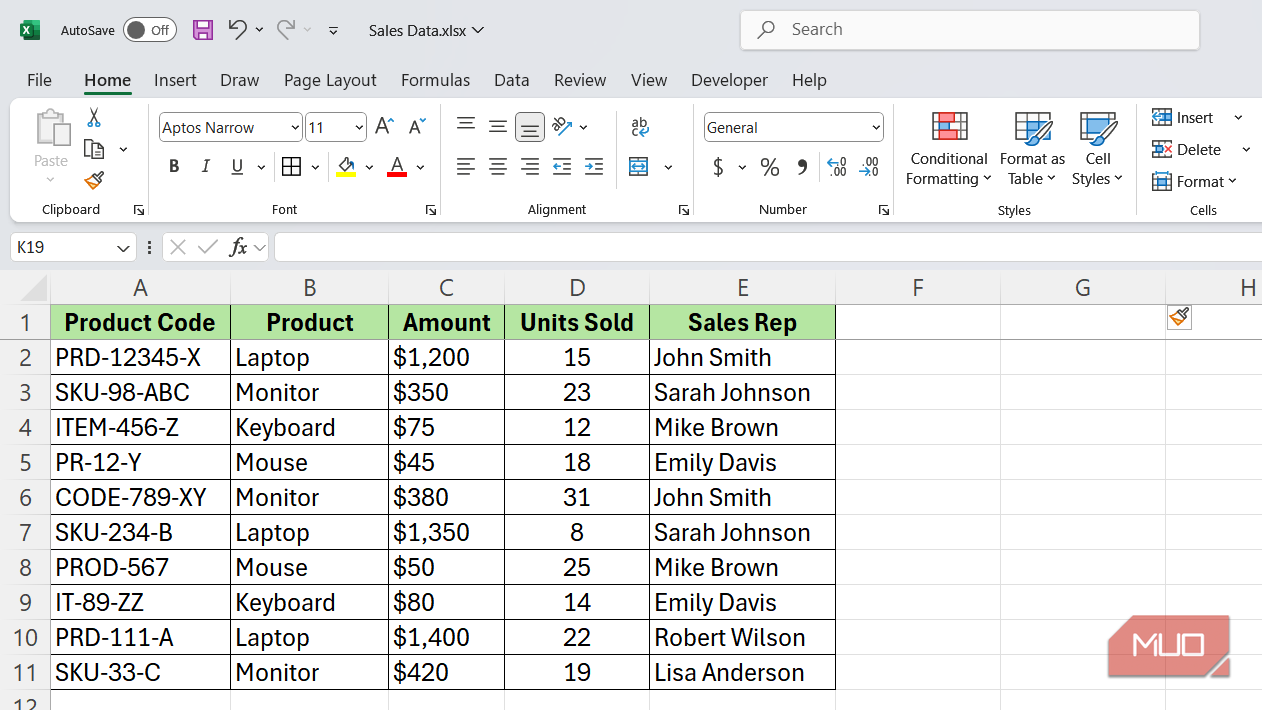
Task: Select the column C header
Action: pyautogui.click(x=446, y=288)
